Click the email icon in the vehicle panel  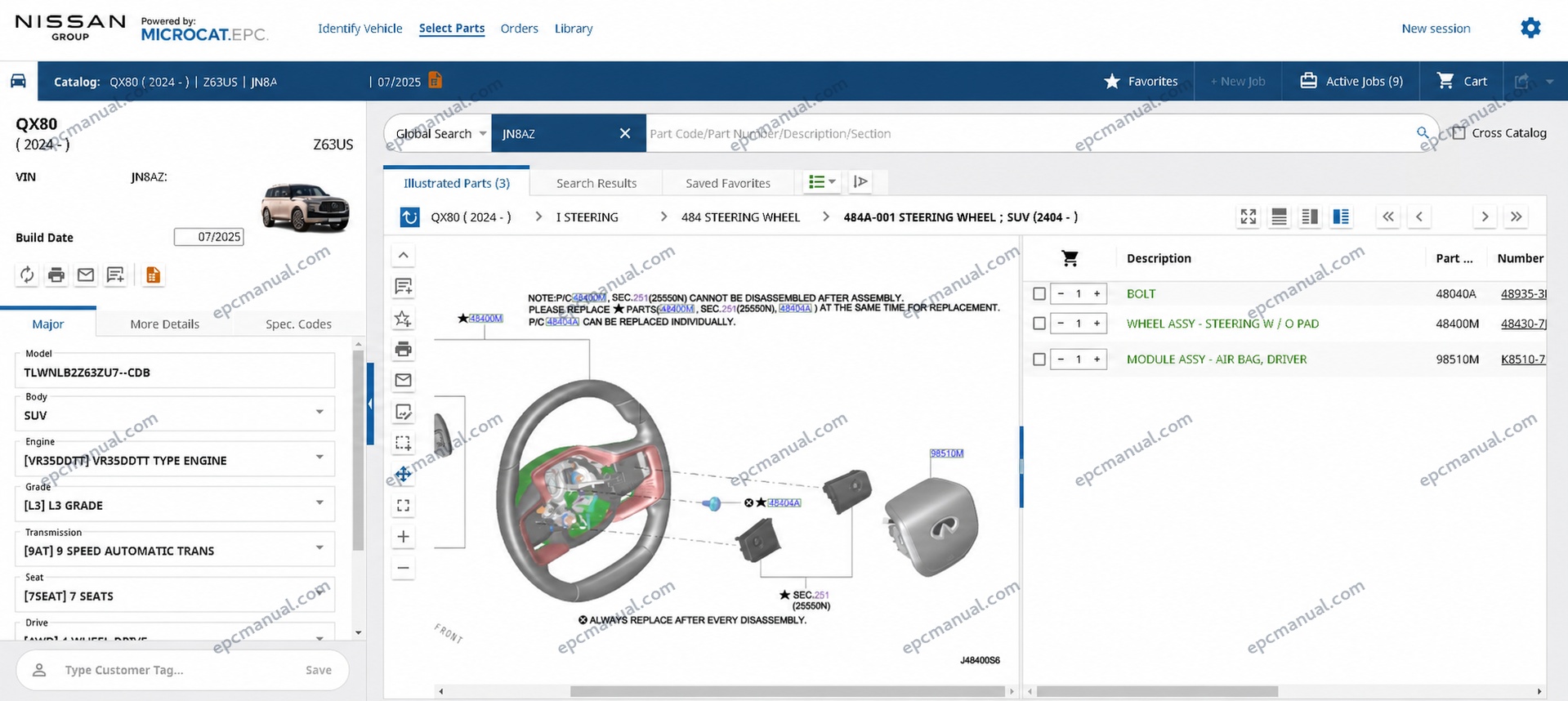point(86,275)
